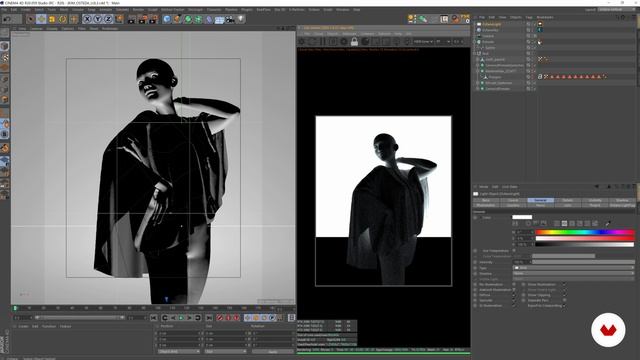Image resolution: width=640 pixels, height=360 pixels.
Task: Switch to the Coord. attribute tab
Action: [513, 200]
